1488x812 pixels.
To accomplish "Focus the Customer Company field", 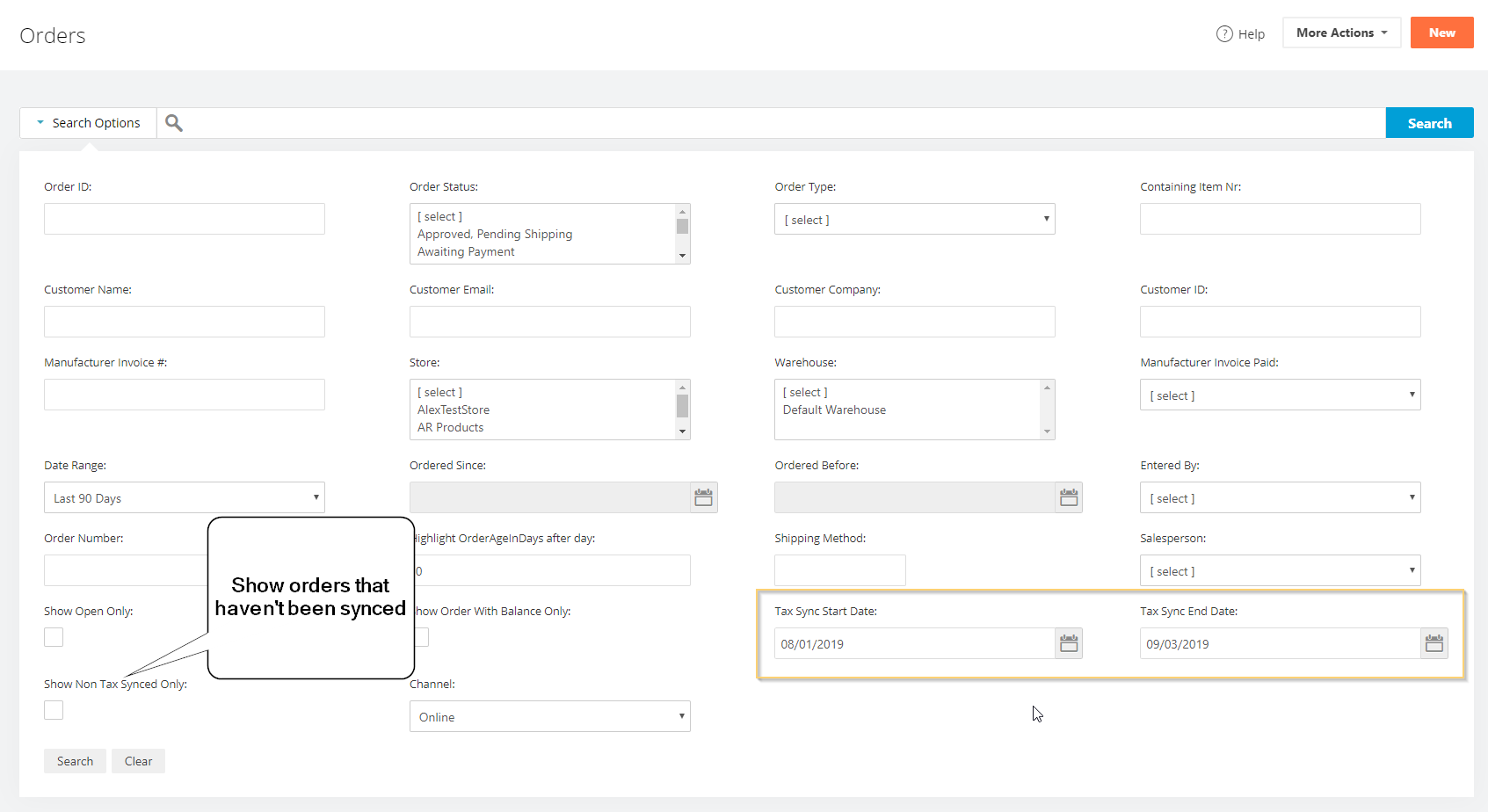I will pos(915,322).
